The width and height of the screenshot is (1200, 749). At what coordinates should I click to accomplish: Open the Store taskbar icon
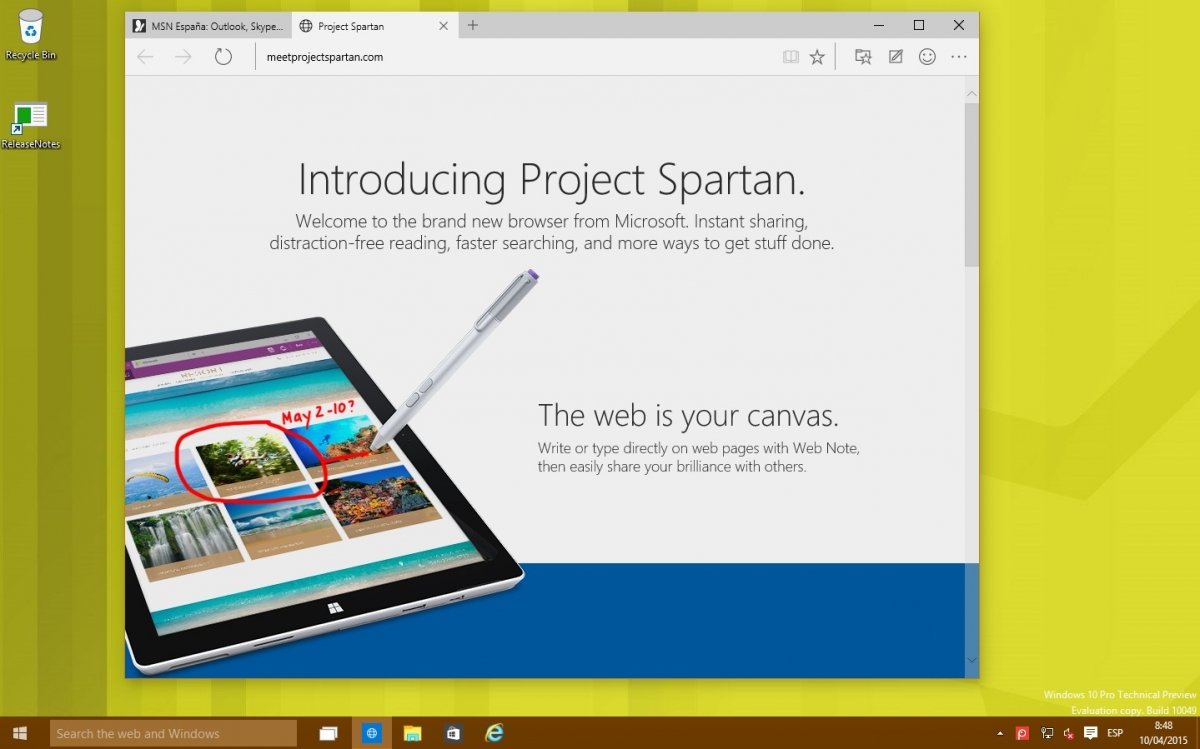pos(453,733)
